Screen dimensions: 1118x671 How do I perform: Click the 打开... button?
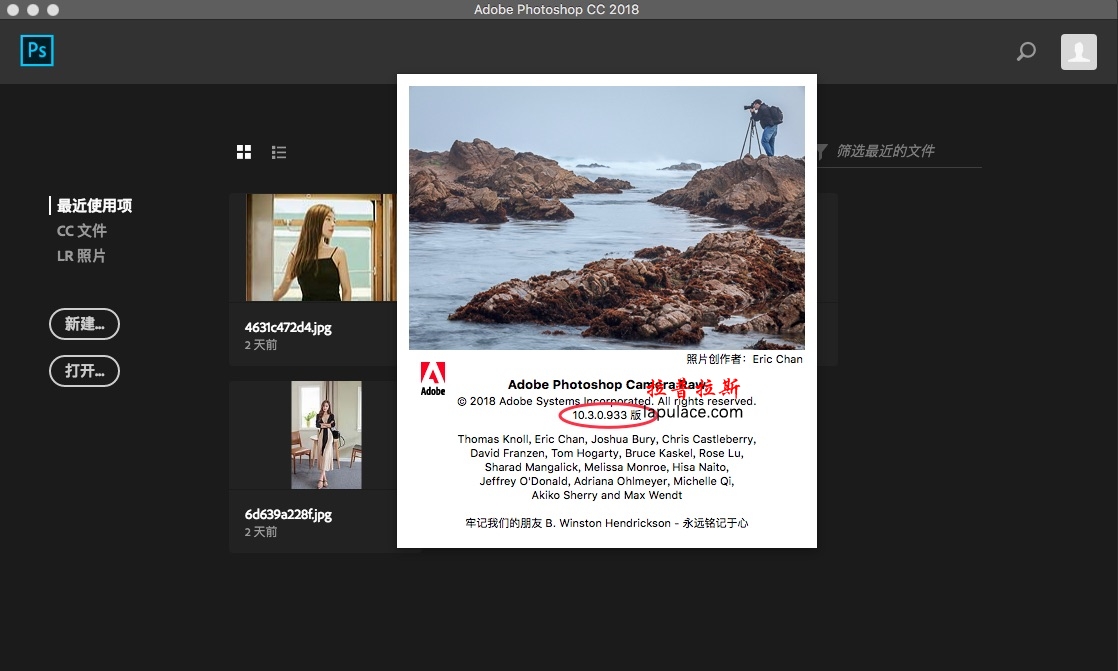point(84,371)
